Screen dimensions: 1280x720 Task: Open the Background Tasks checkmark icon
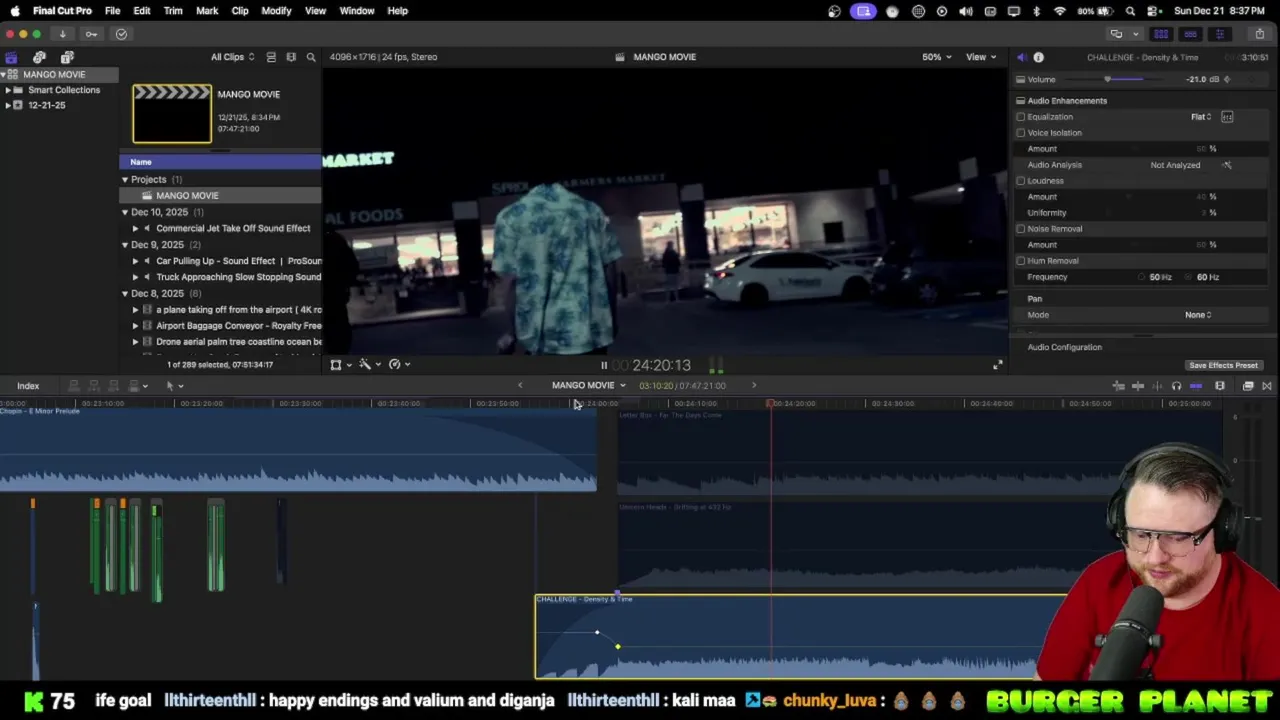click(x=121, y=34)
